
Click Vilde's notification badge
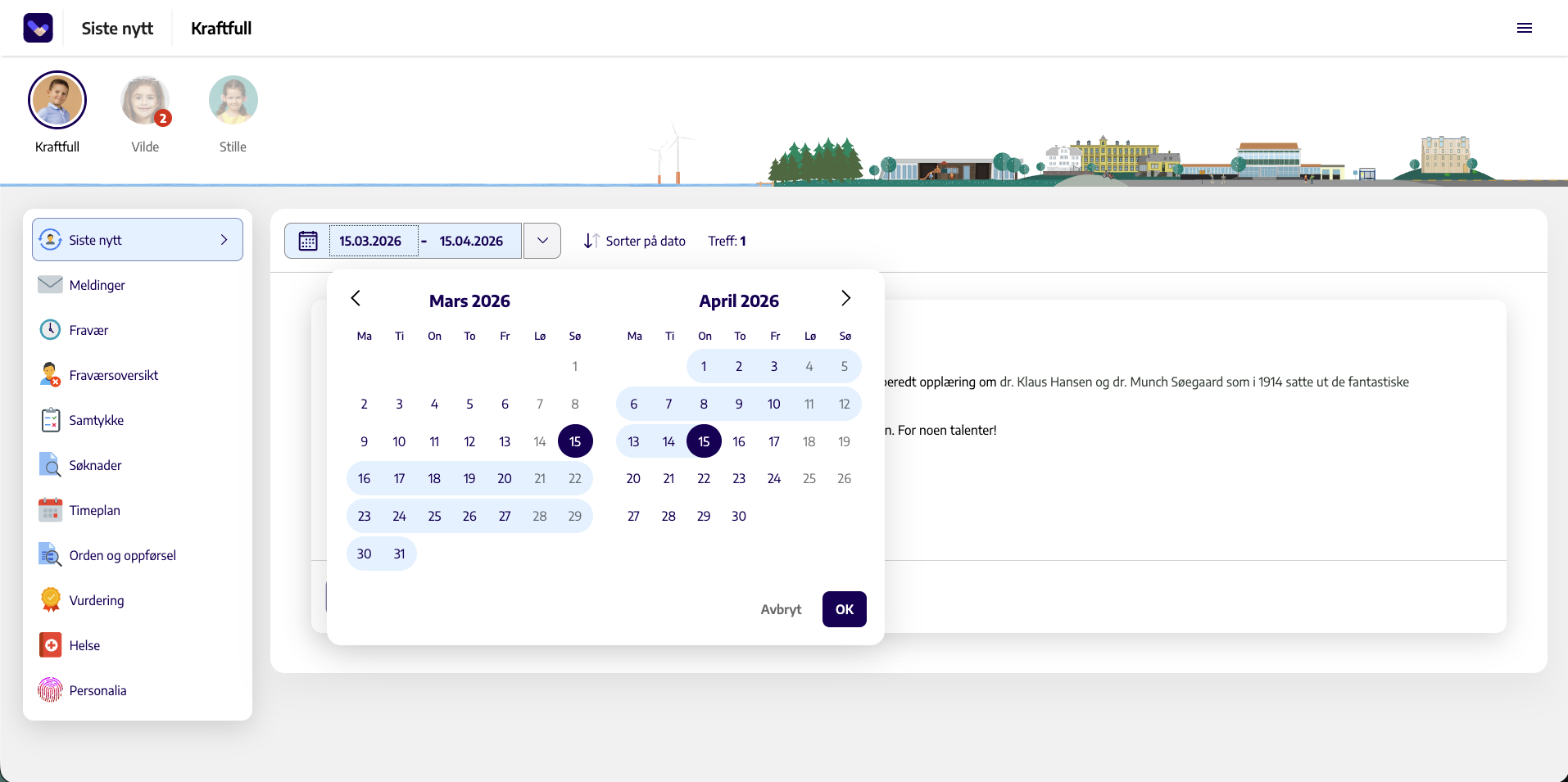(x=163, y=118)
